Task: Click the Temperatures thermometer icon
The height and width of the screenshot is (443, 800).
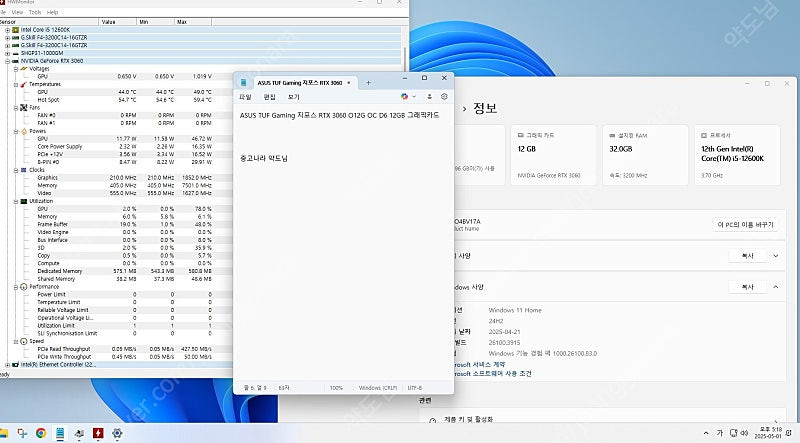Action: pos(23,84)
